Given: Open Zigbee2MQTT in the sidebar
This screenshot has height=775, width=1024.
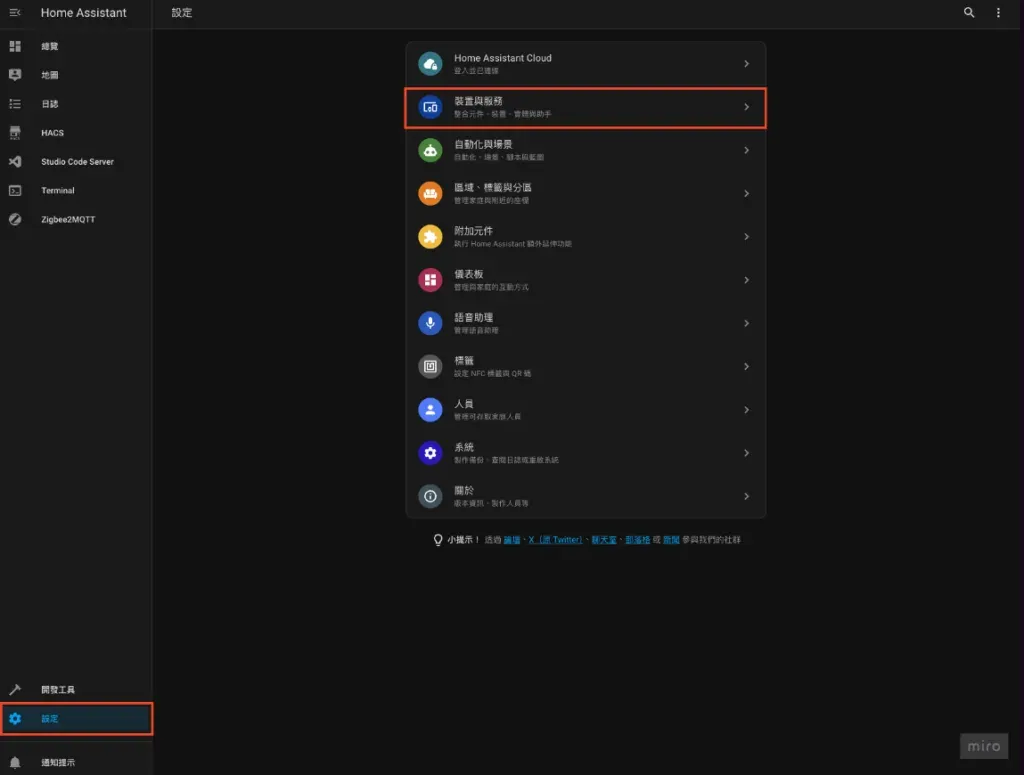Looking at the screenshot, I should [68, 219].
